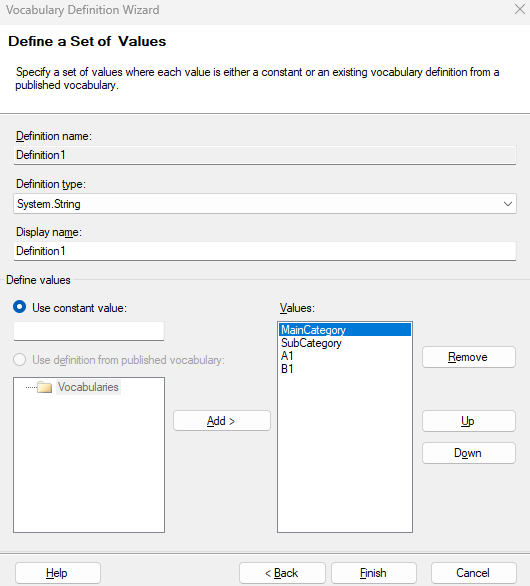Screen dimensions: 530x586
Task: Select the A1 value entry
Action: point(287,356)
